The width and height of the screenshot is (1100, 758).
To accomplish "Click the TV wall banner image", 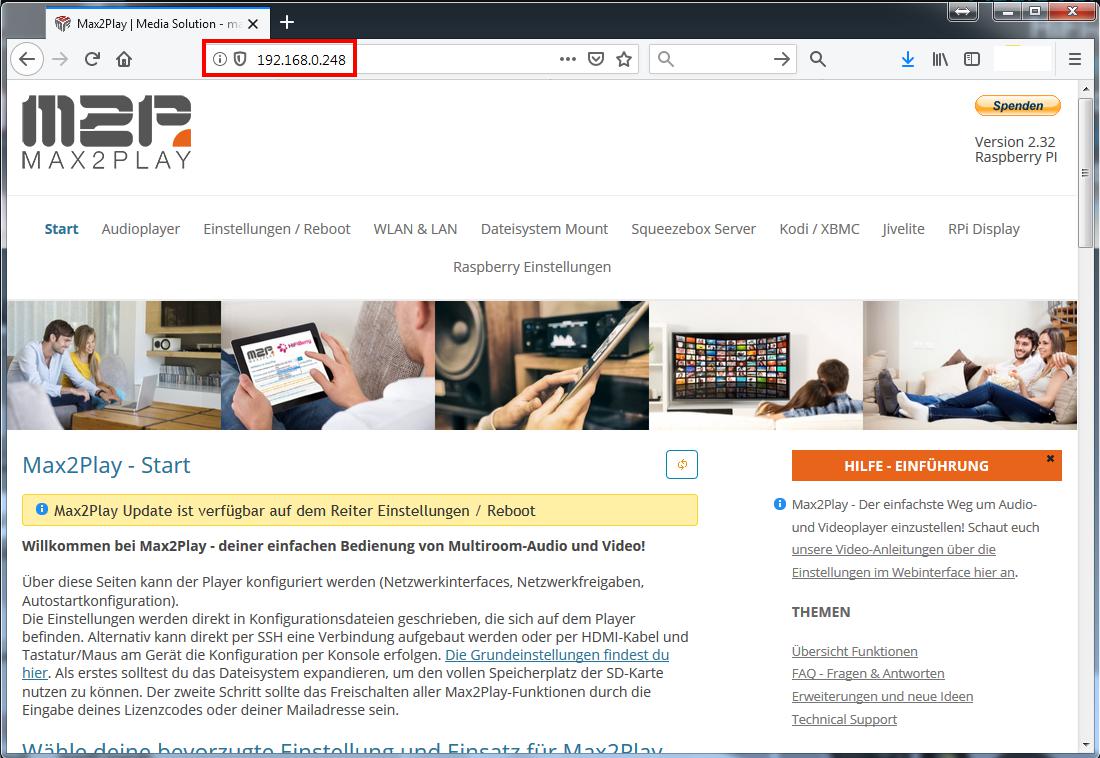I will tap(756, 365).
